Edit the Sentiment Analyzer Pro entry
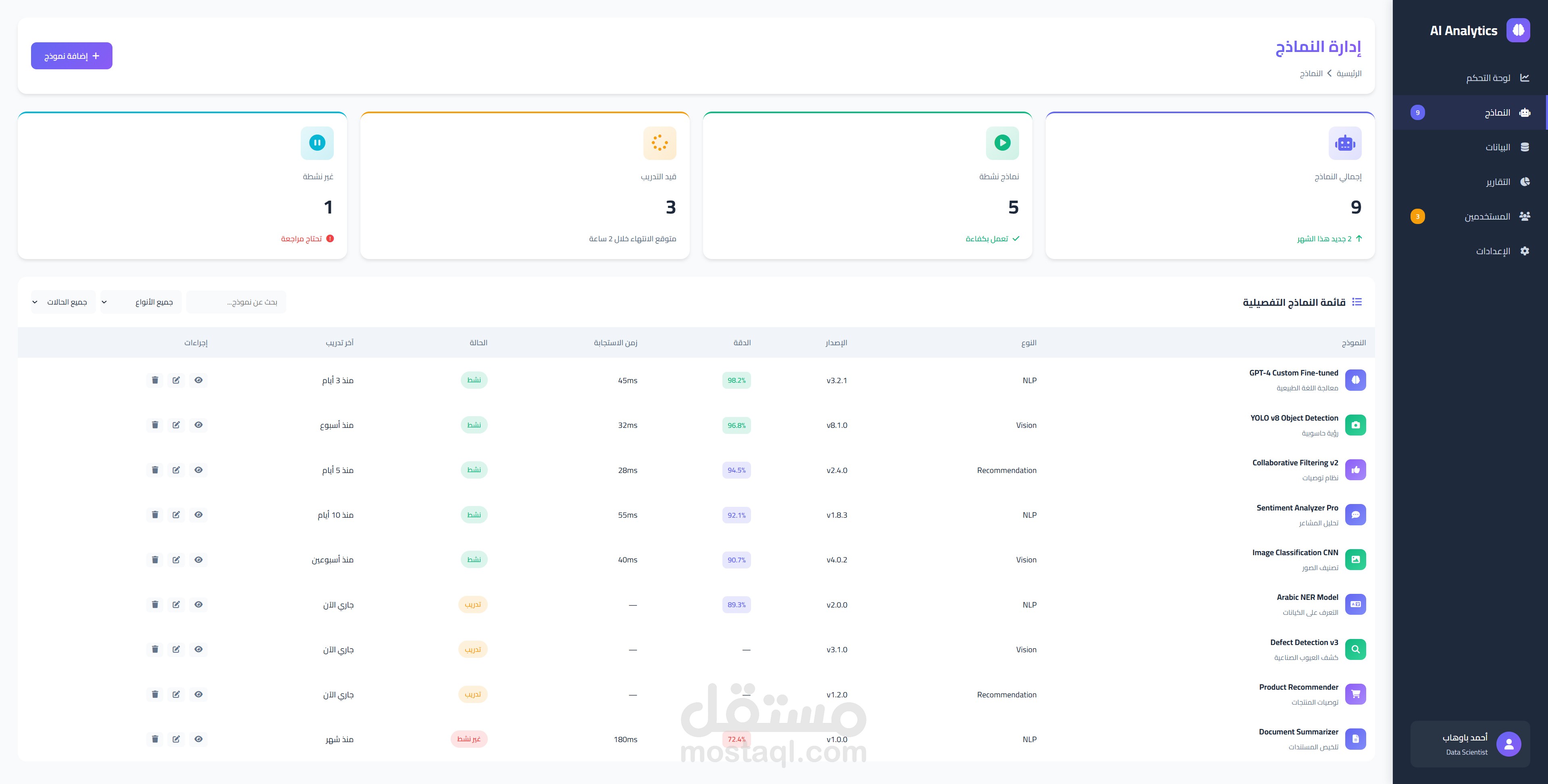1548x784 pixels. tap(176, 515)
